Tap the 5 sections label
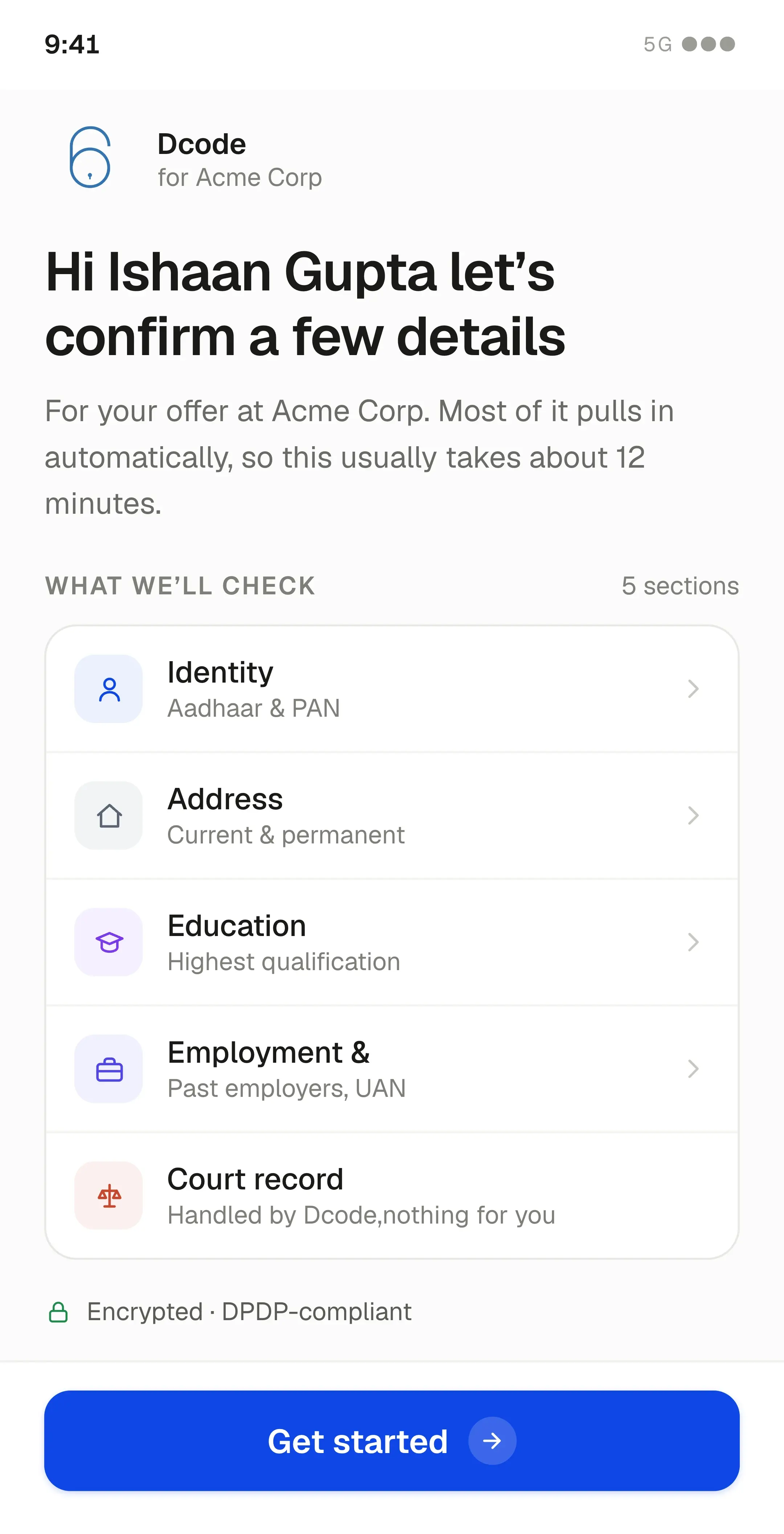 pos(681,586)
